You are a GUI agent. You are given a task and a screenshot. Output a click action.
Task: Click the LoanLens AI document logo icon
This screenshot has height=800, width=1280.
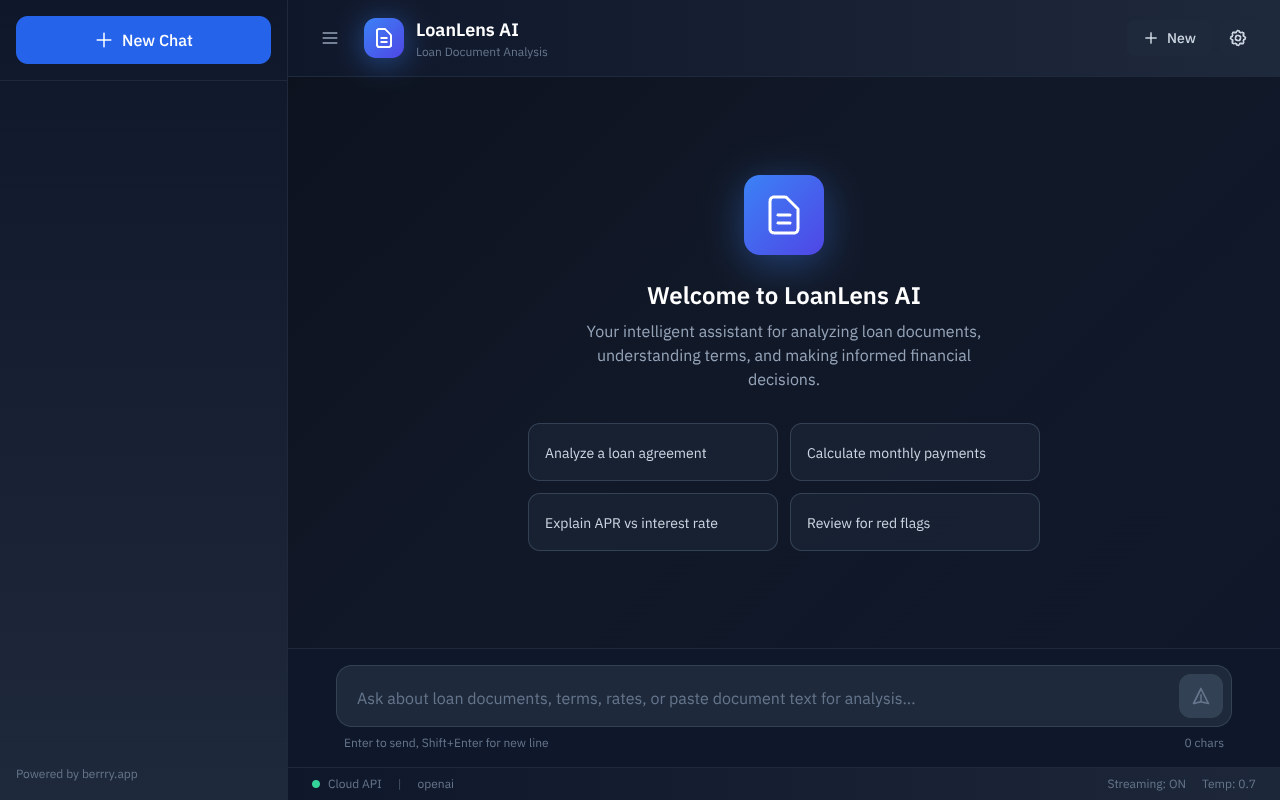coord(383,38)
